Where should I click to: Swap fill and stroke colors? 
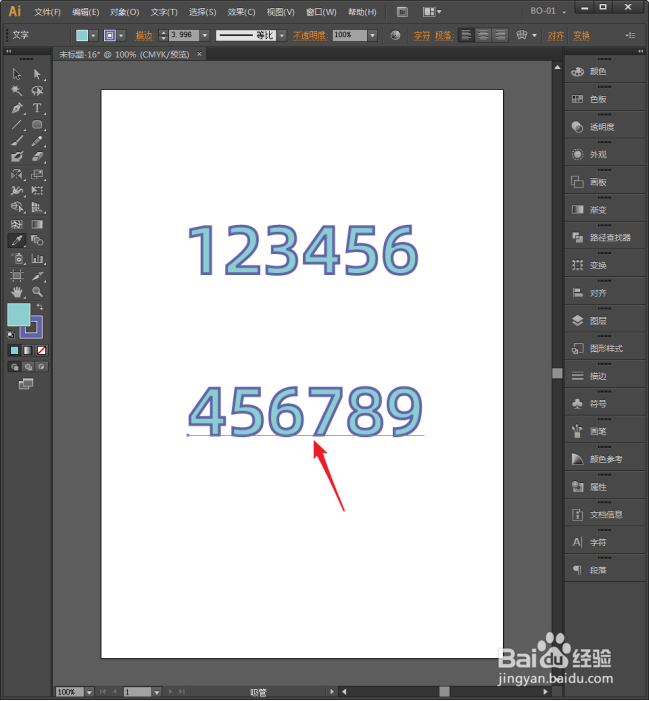40,307
